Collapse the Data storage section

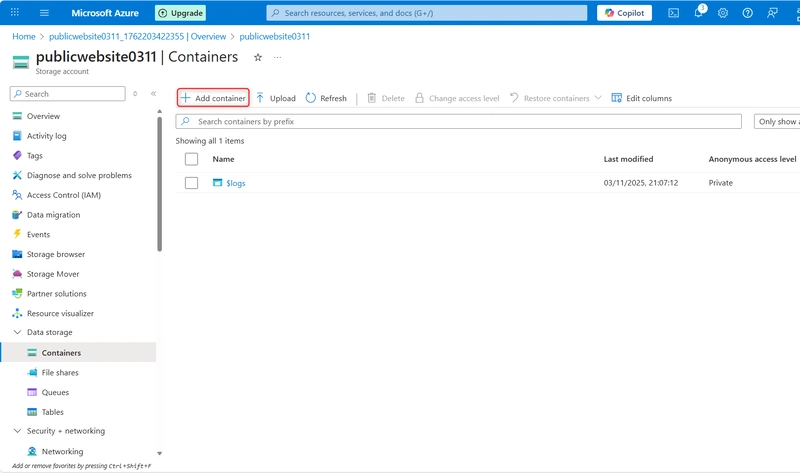[x=17, y=332]
